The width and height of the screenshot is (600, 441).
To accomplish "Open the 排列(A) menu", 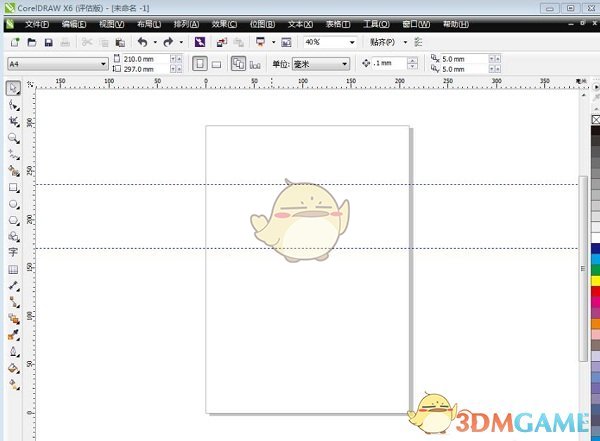I will point(186,24).
